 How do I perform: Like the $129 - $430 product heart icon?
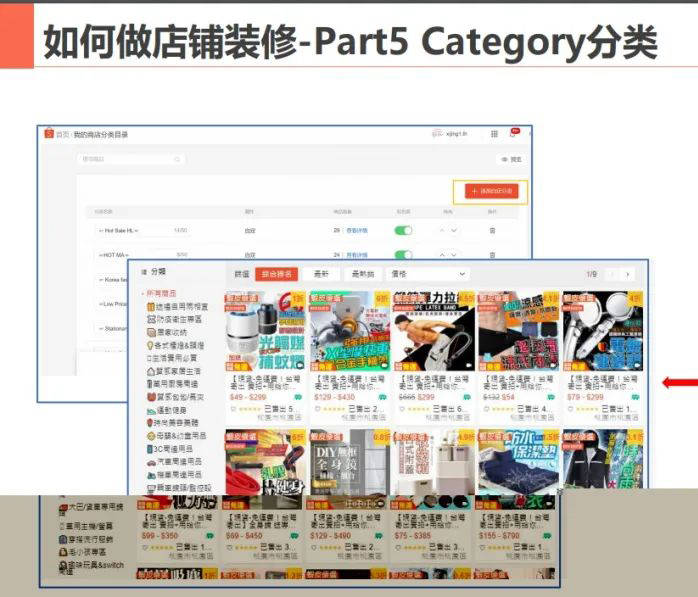pyautogui.click(x=317, y=409)
